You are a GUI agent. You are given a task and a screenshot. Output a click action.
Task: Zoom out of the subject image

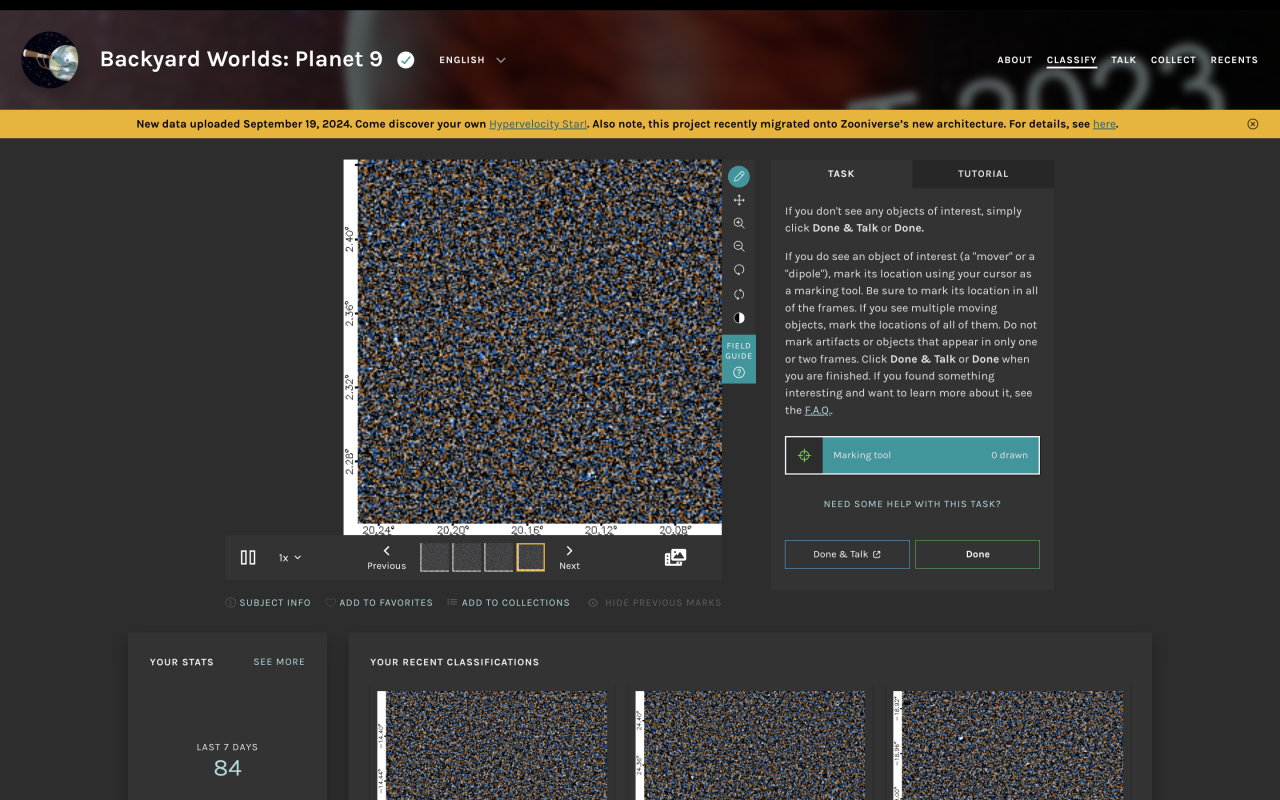click(x=739, y=247)
